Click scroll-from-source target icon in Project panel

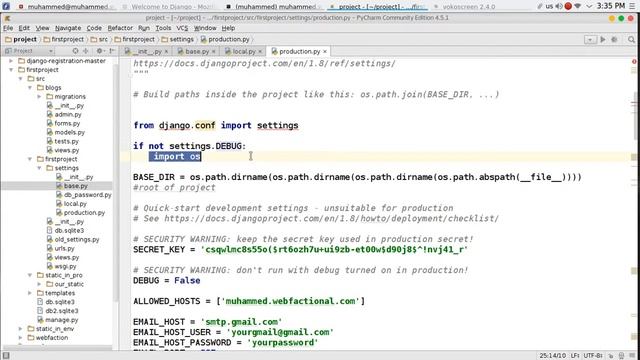[75, 51]
